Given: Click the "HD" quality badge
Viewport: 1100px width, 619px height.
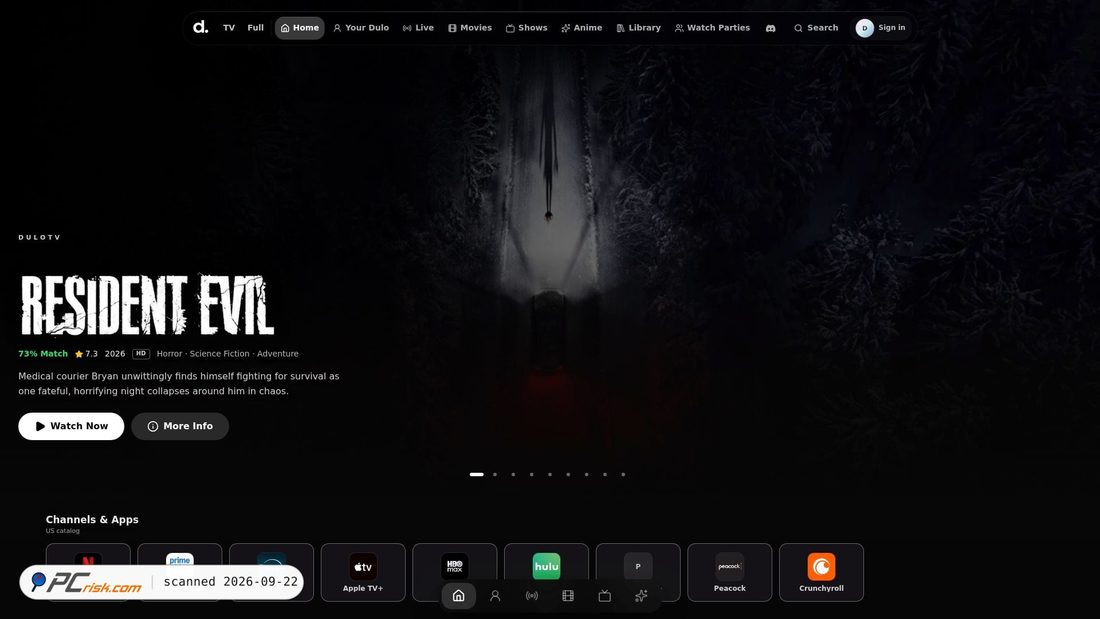Looking at the screenshot, I should 141,354.
